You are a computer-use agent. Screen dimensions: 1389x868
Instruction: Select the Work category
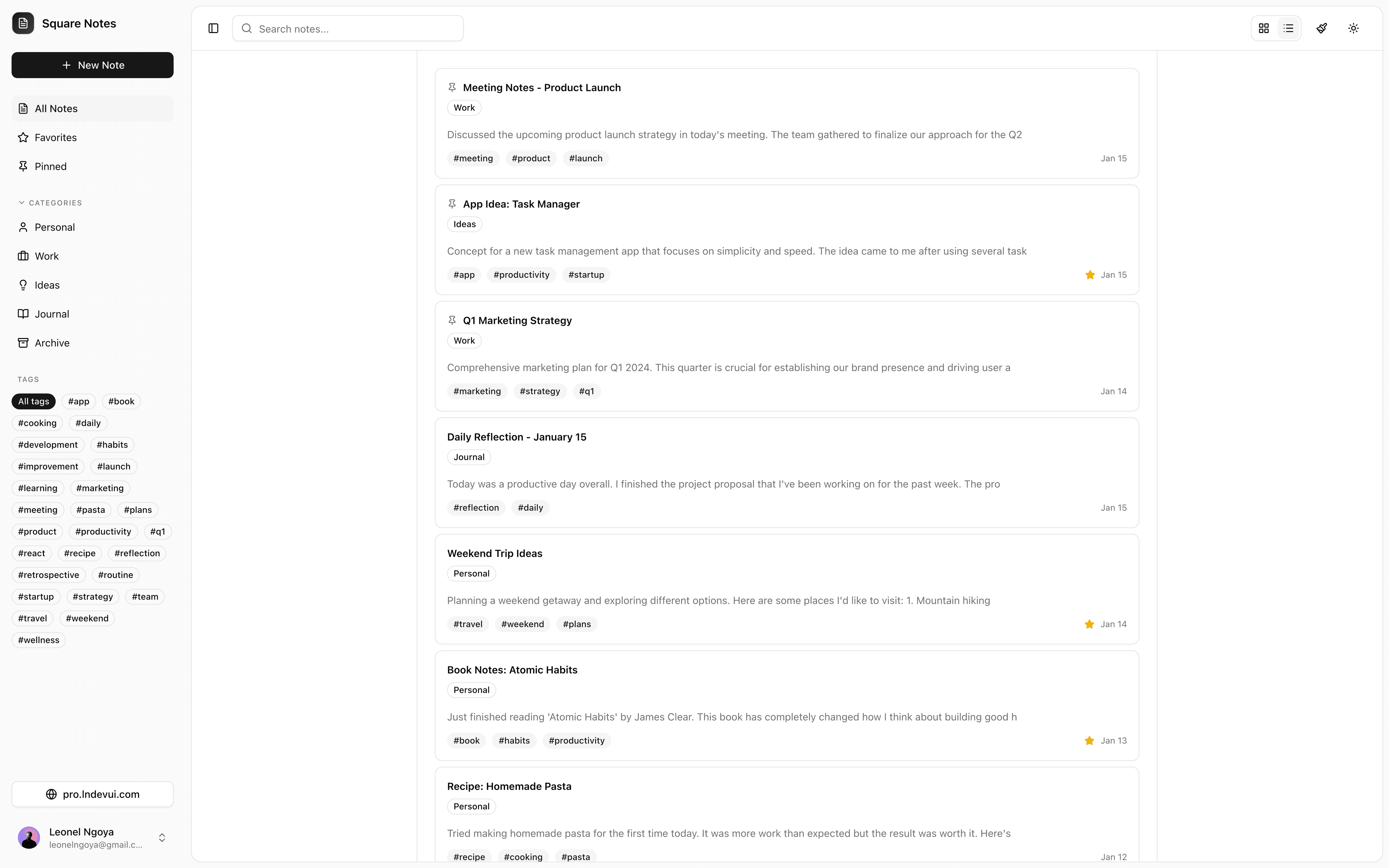[x=93, y=256]
